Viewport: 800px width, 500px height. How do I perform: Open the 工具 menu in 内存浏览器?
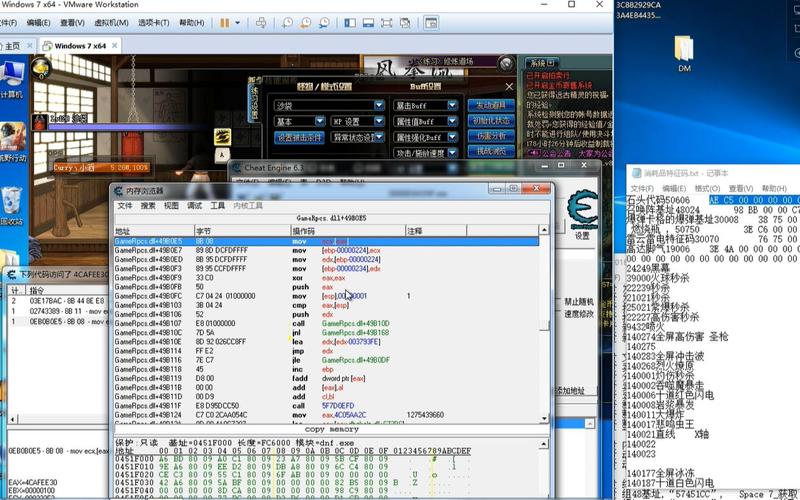pyautogui.click(x=217, y=206)
